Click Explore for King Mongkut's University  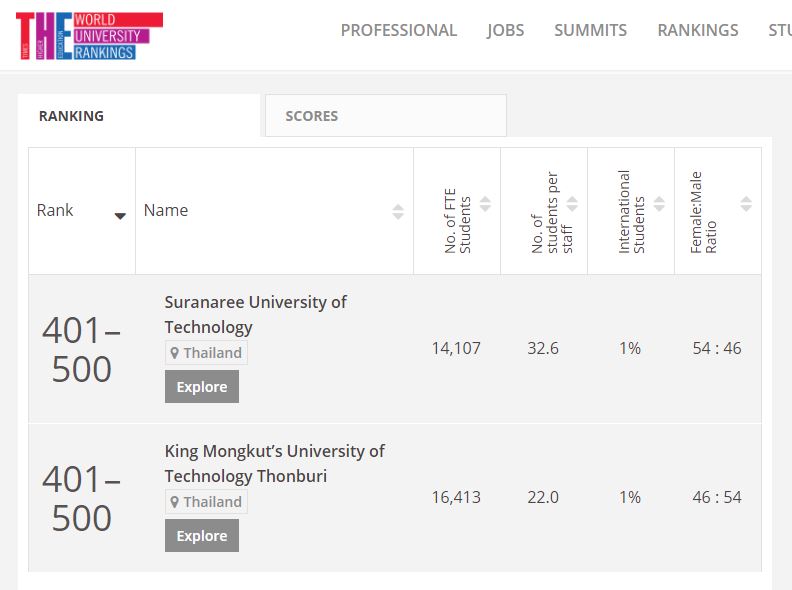[x=202, y=535]
